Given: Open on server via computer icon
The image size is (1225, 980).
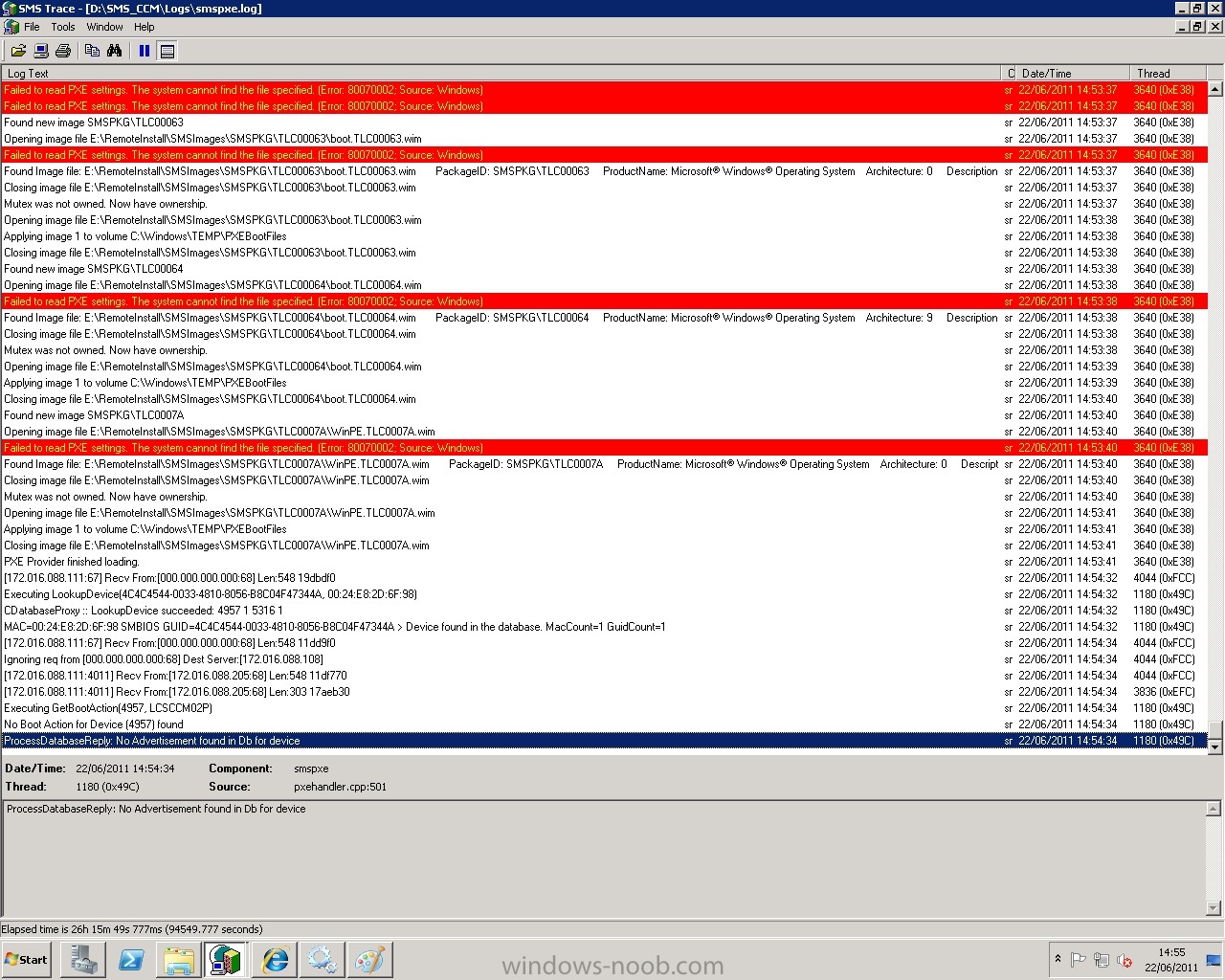Looking at the screenshot, I should tap(41, 51).
